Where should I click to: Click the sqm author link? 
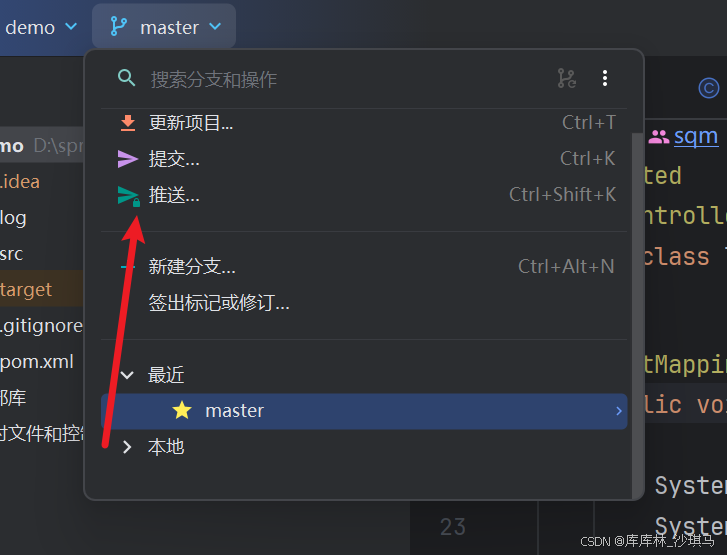pyautogui.click(x=696, y=136)
